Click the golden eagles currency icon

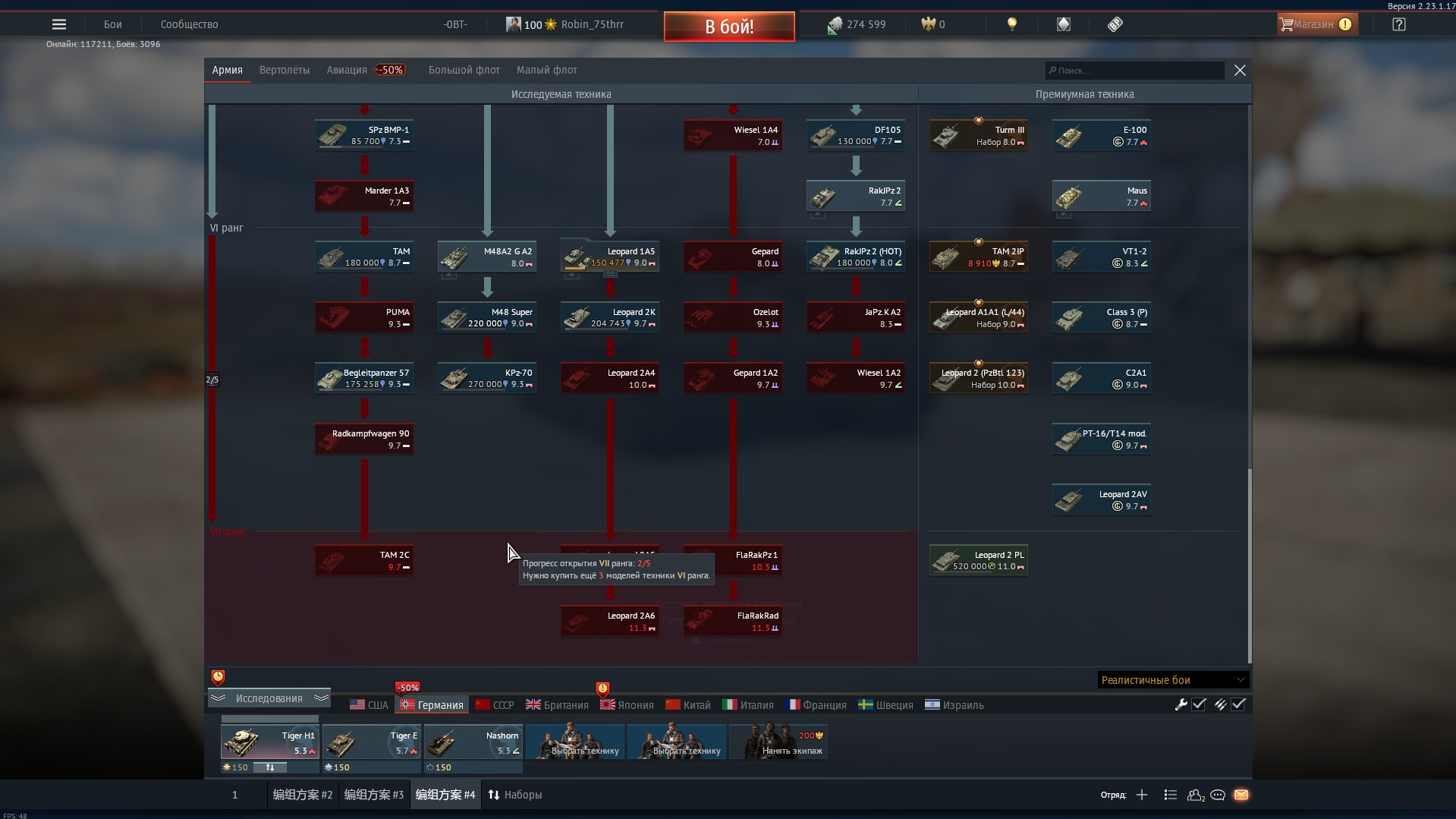[928, 24]
